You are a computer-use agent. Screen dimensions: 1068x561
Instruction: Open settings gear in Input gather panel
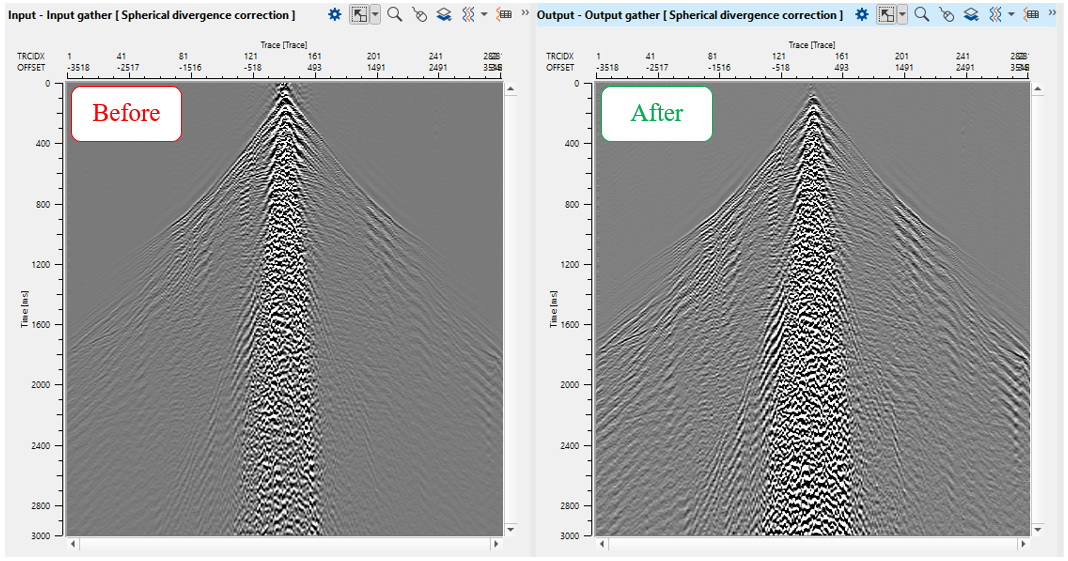tap(335, 15)
